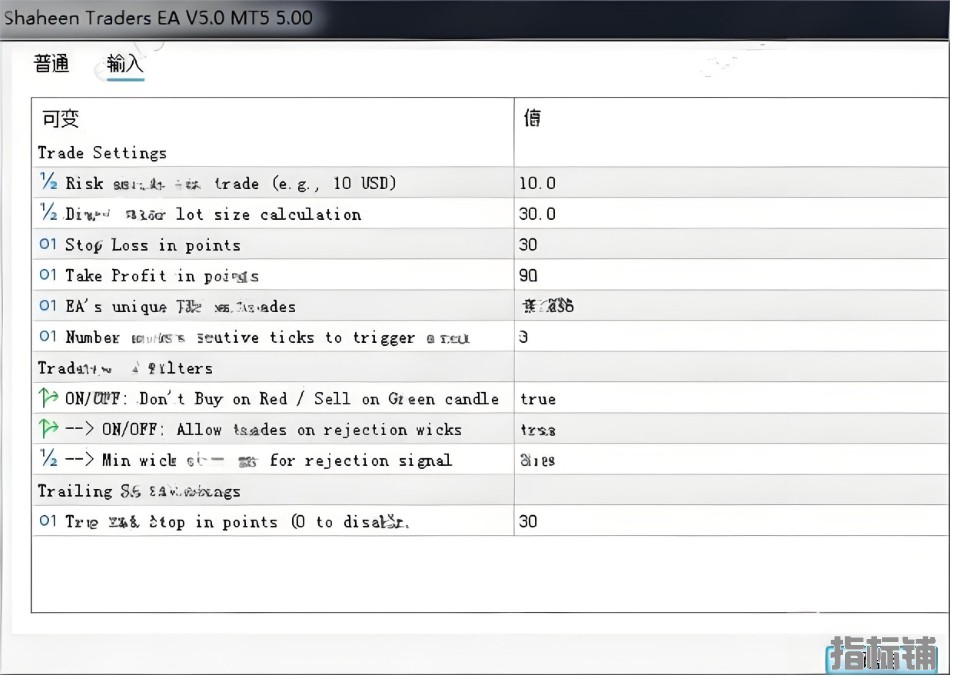Viewport: 953px width, 678px height.
Task: Click the icon for consecutive ticks to trigger
Action: [x=48, y=337]
